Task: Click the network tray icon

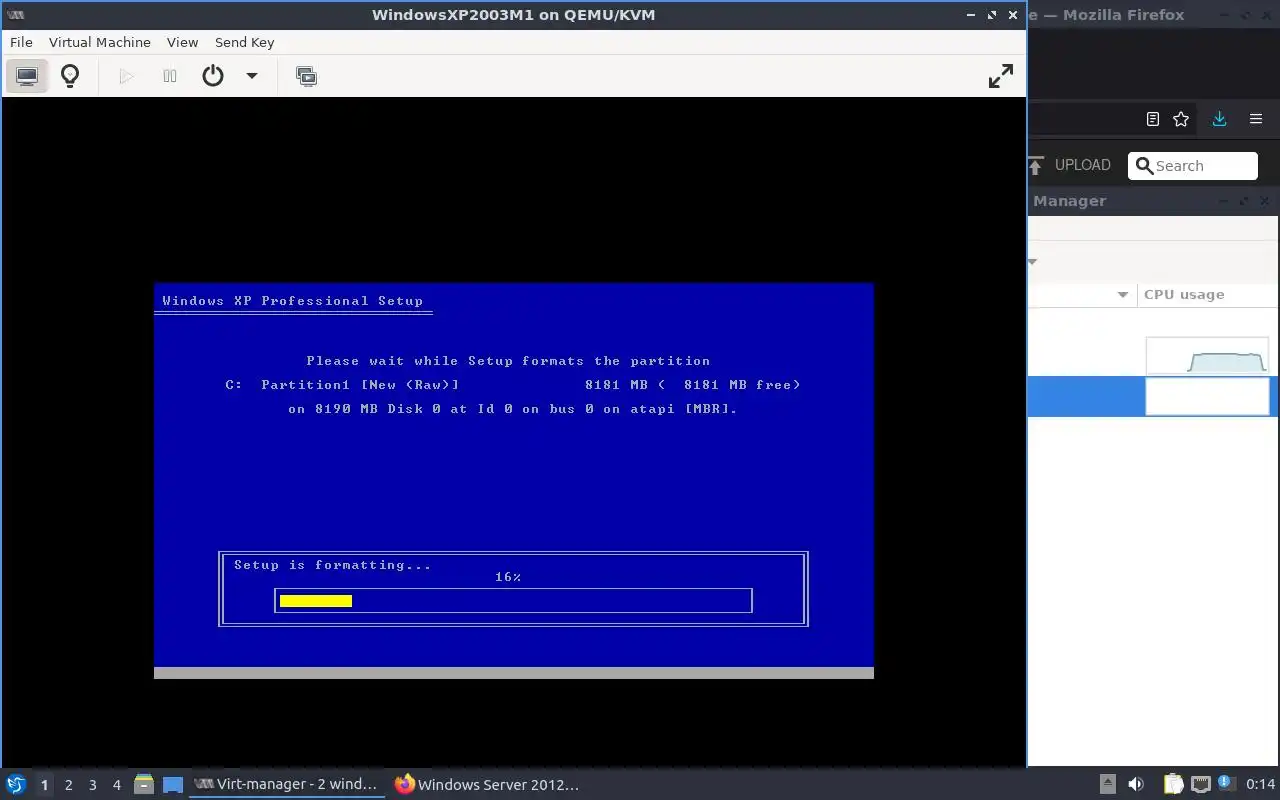Action: 1200,784
